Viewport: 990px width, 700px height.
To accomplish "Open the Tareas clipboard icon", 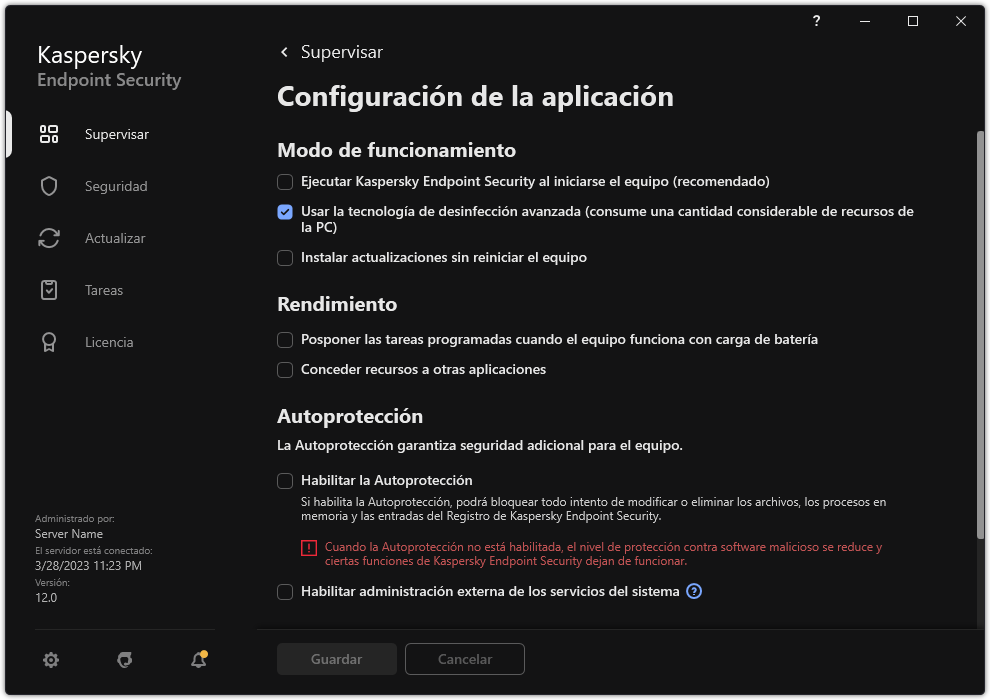I will [48, 289].
